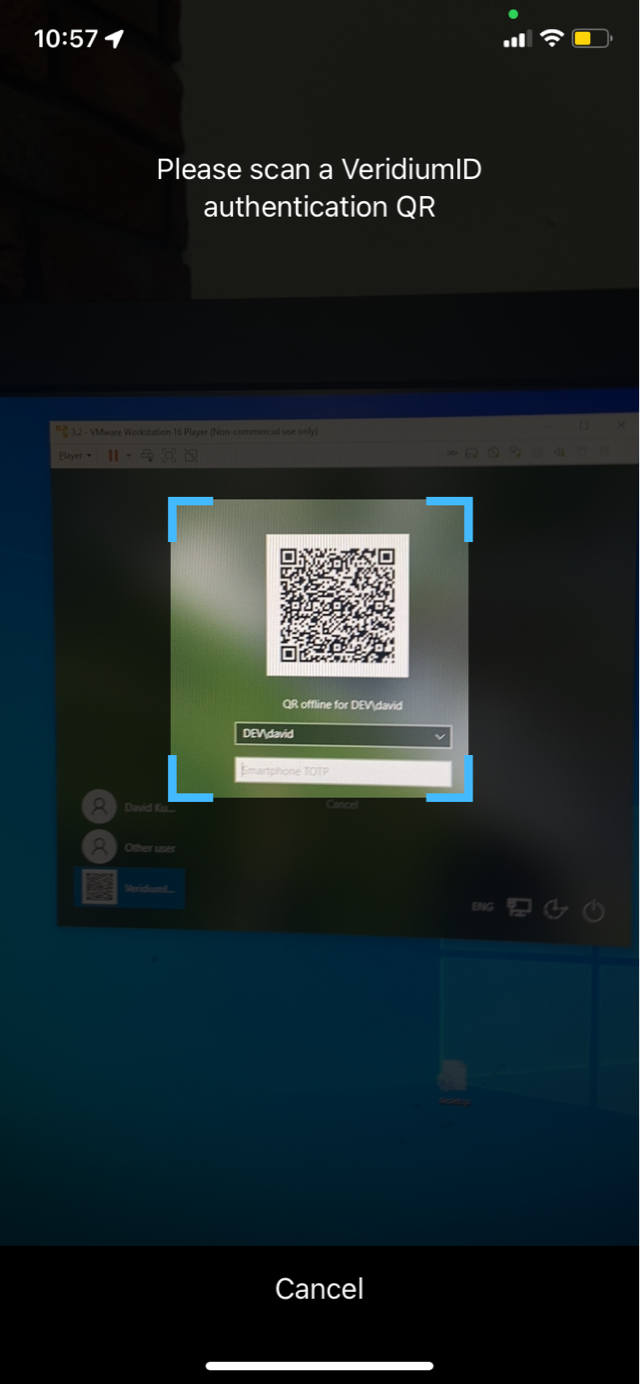The image size is (640, 1384).
Task: Open the DEV\david account dropdown
Action: (x=342, y=735)
